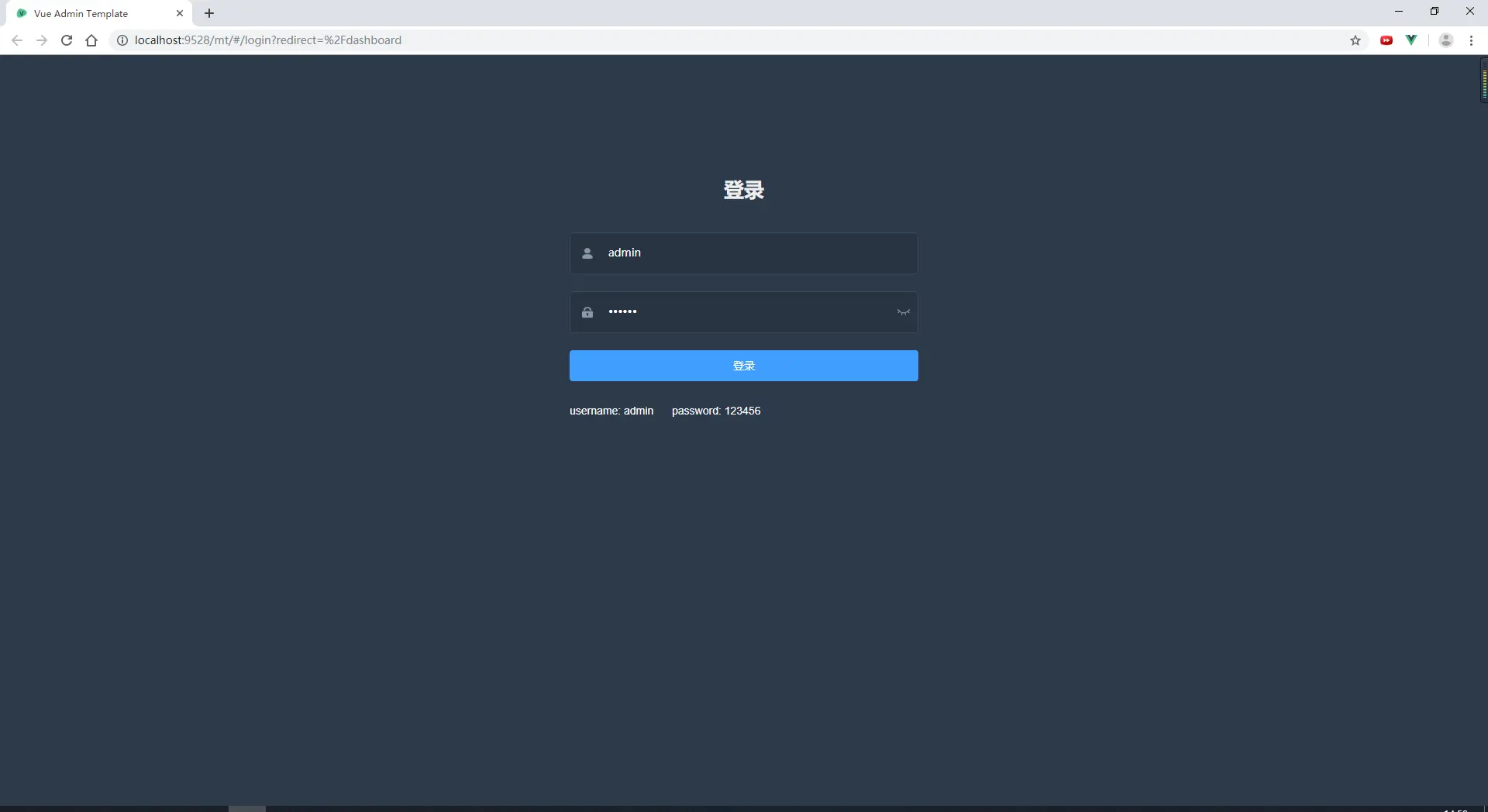Reload the page with refresh icon
The width and height of the screenshot is (1488, 812).
point(67,40)
